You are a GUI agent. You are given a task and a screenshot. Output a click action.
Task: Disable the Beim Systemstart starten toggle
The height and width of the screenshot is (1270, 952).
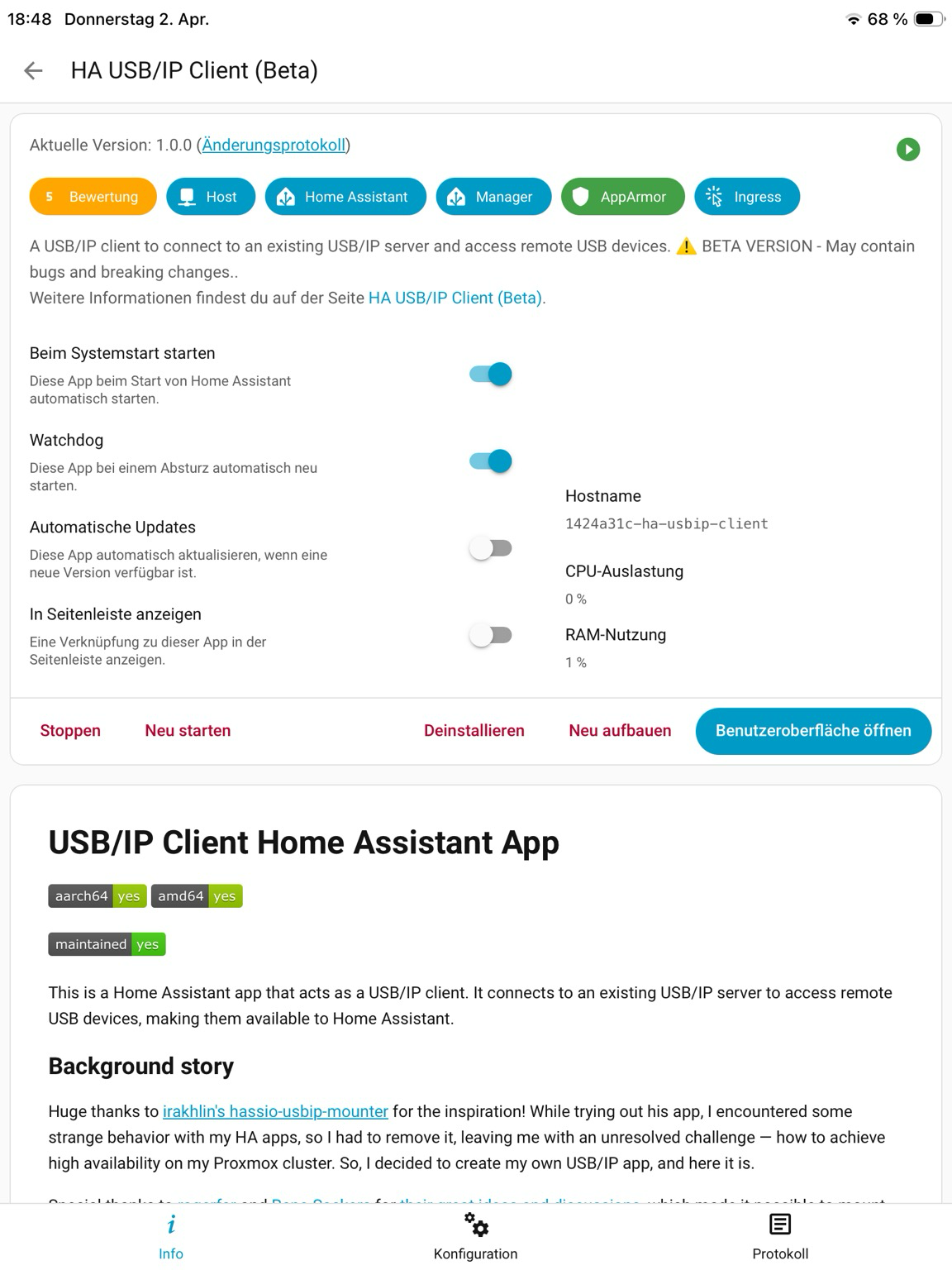(x=491, y=375)
